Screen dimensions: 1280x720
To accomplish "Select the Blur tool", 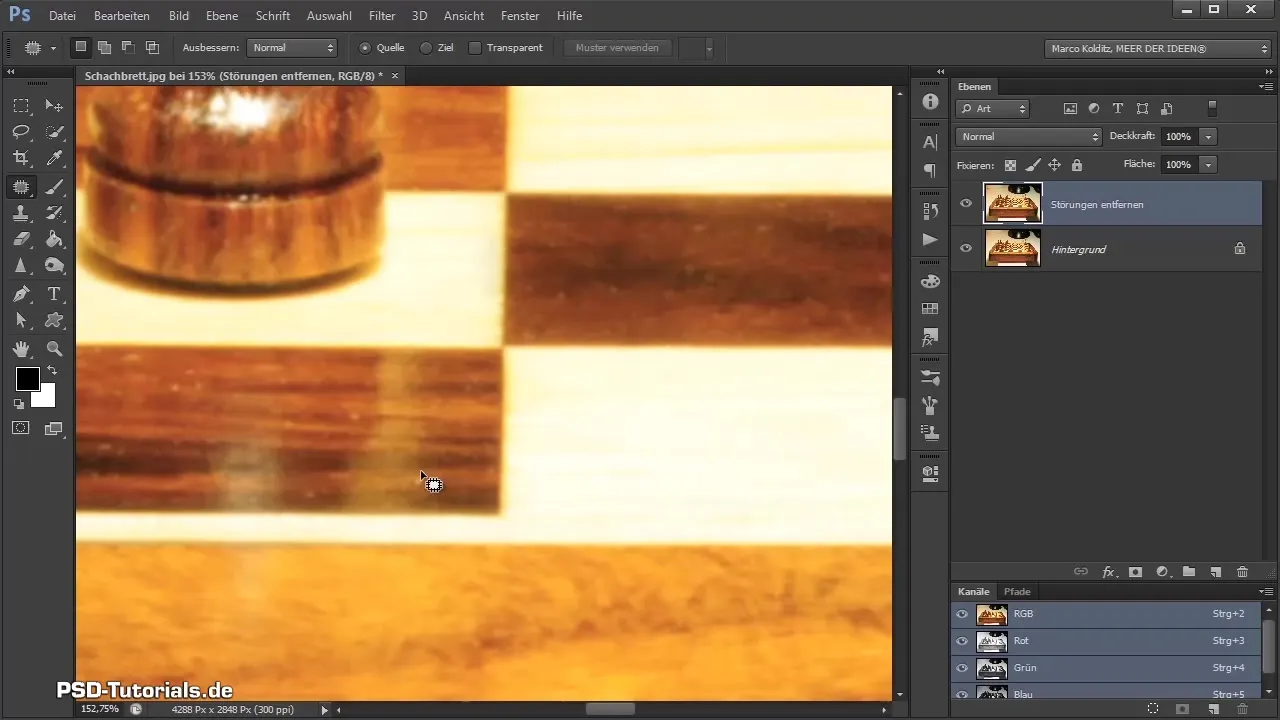I will pos(21,266).
